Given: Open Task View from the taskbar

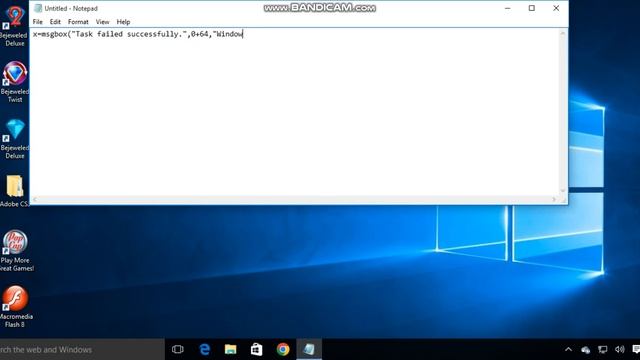Looking at the screenshot, I should click(178, 349).
